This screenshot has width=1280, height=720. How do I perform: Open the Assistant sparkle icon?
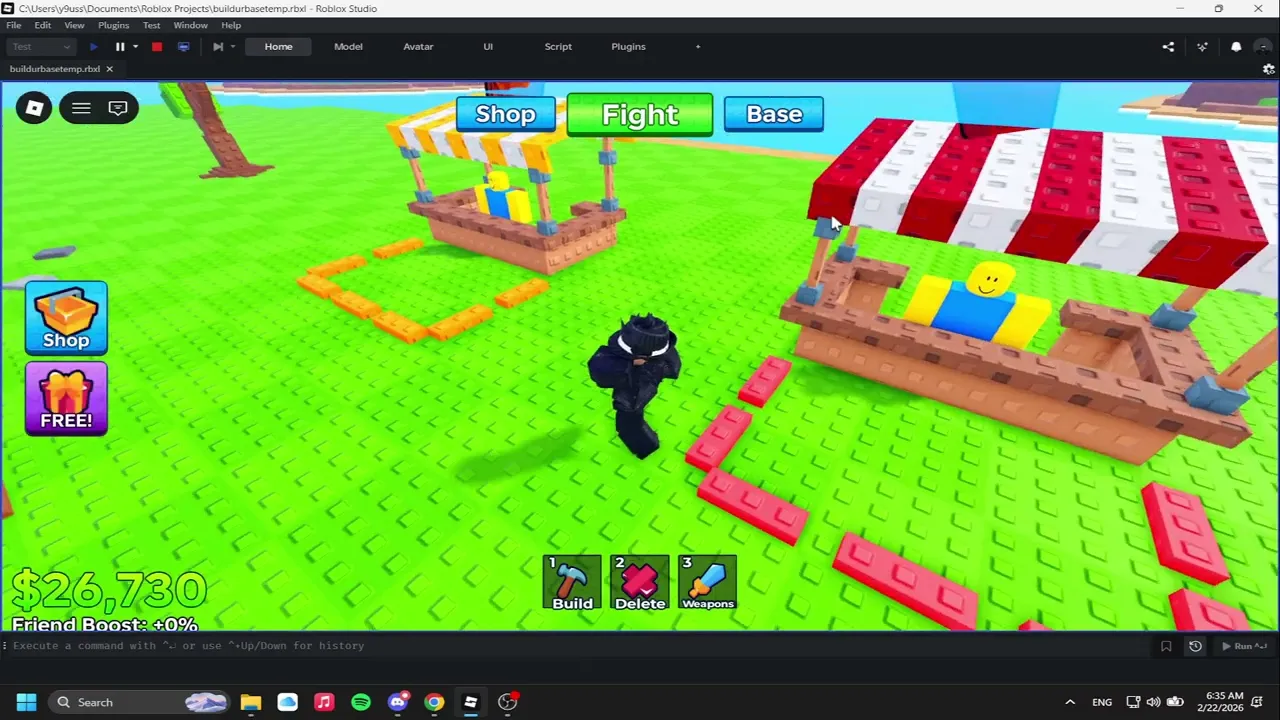click(x=1202, y=46)
